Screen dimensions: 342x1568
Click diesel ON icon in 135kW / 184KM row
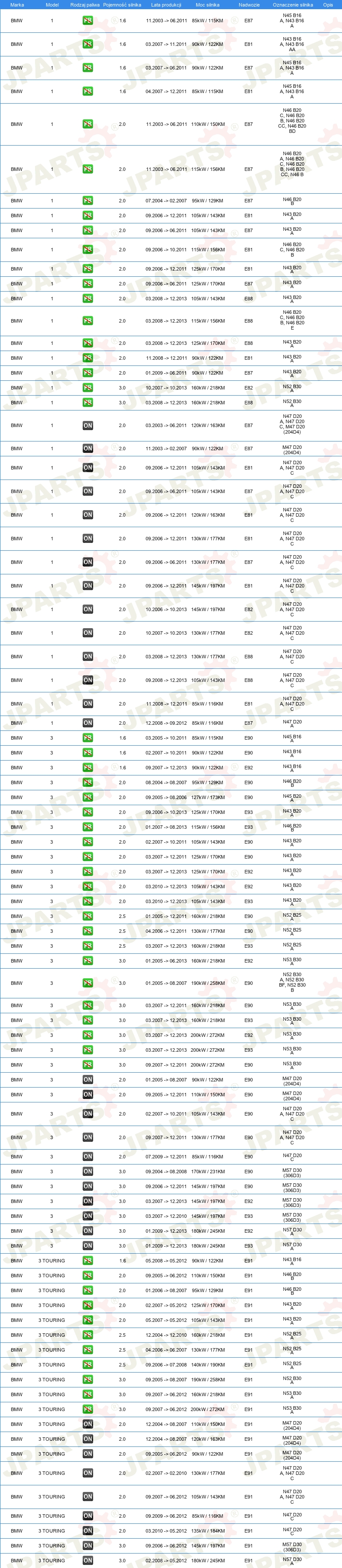87,1531
